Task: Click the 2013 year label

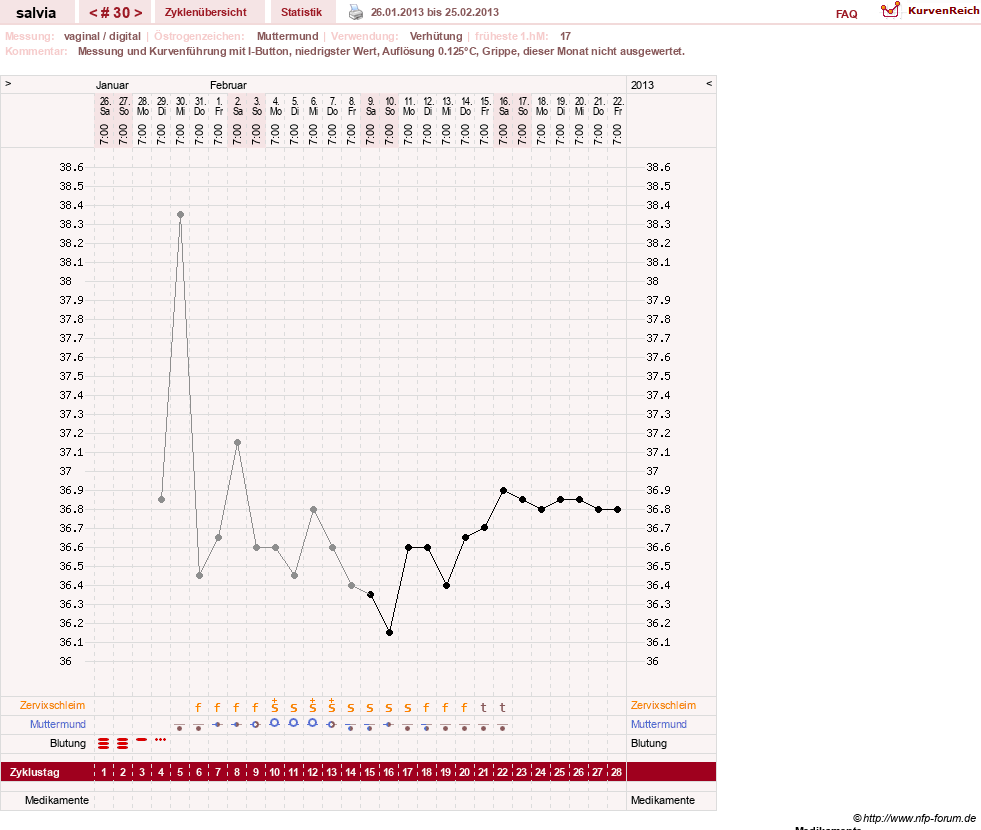Action: tap(642, 85)
